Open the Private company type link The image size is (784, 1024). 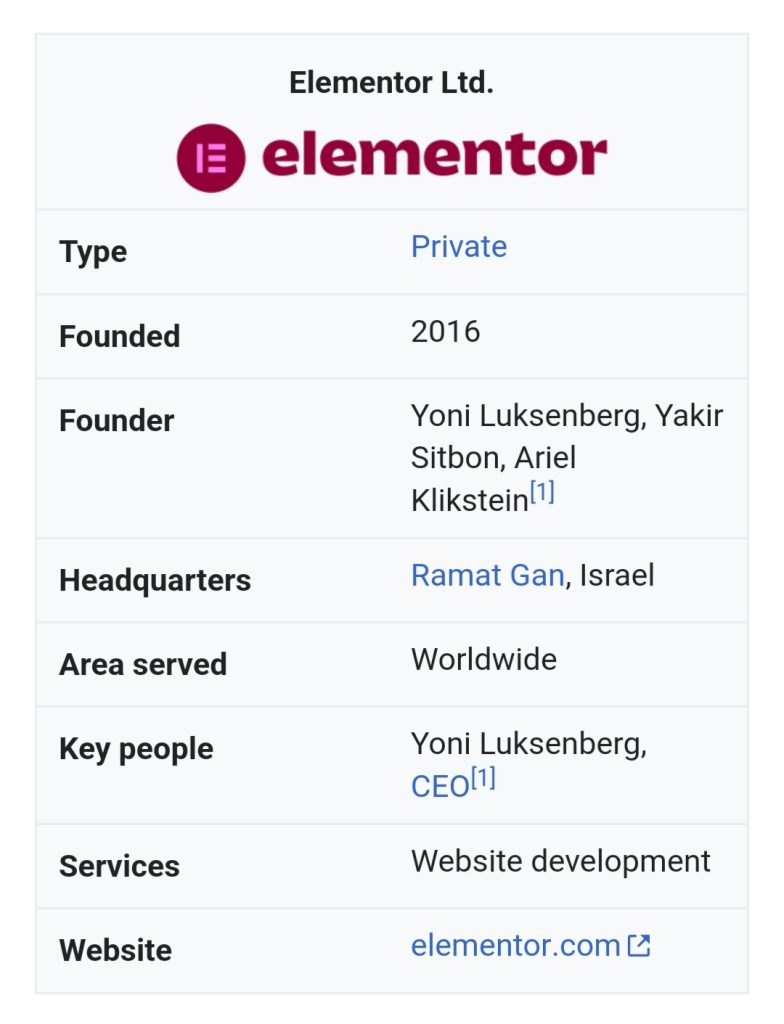click(458, 247)
